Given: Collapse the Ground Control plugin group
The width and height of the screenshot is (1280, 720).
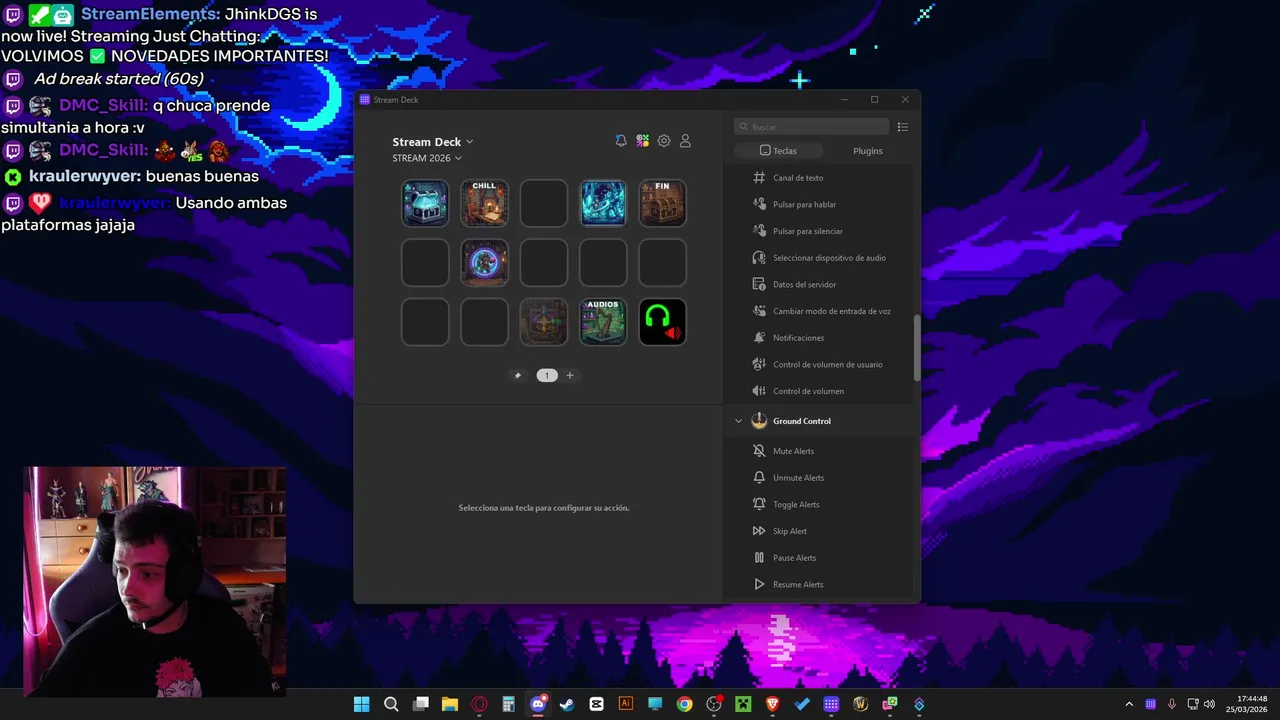Looking at the screenshot, I should coord(739,421).
